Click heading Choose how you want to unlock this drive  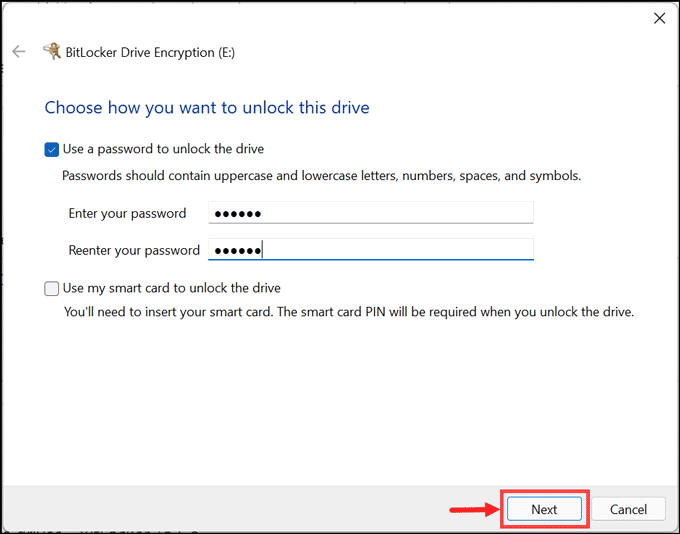pyautogui.click(x=207, y=108)
